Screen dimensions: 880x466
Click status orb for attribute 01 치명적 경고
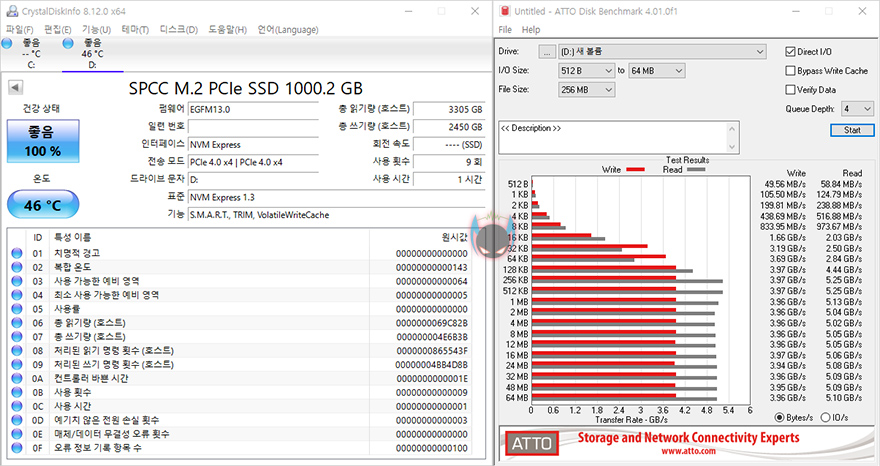(17, 253)
